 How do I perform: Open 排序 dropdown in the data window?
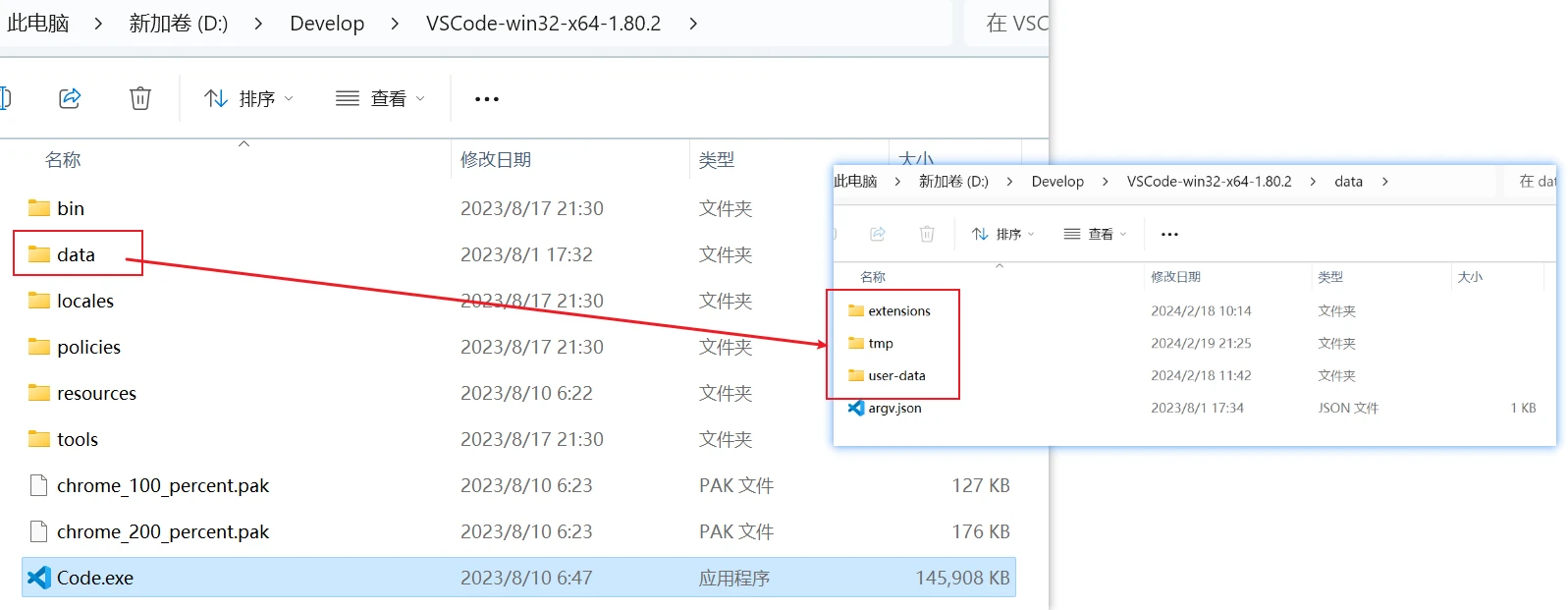(1002, 234)
